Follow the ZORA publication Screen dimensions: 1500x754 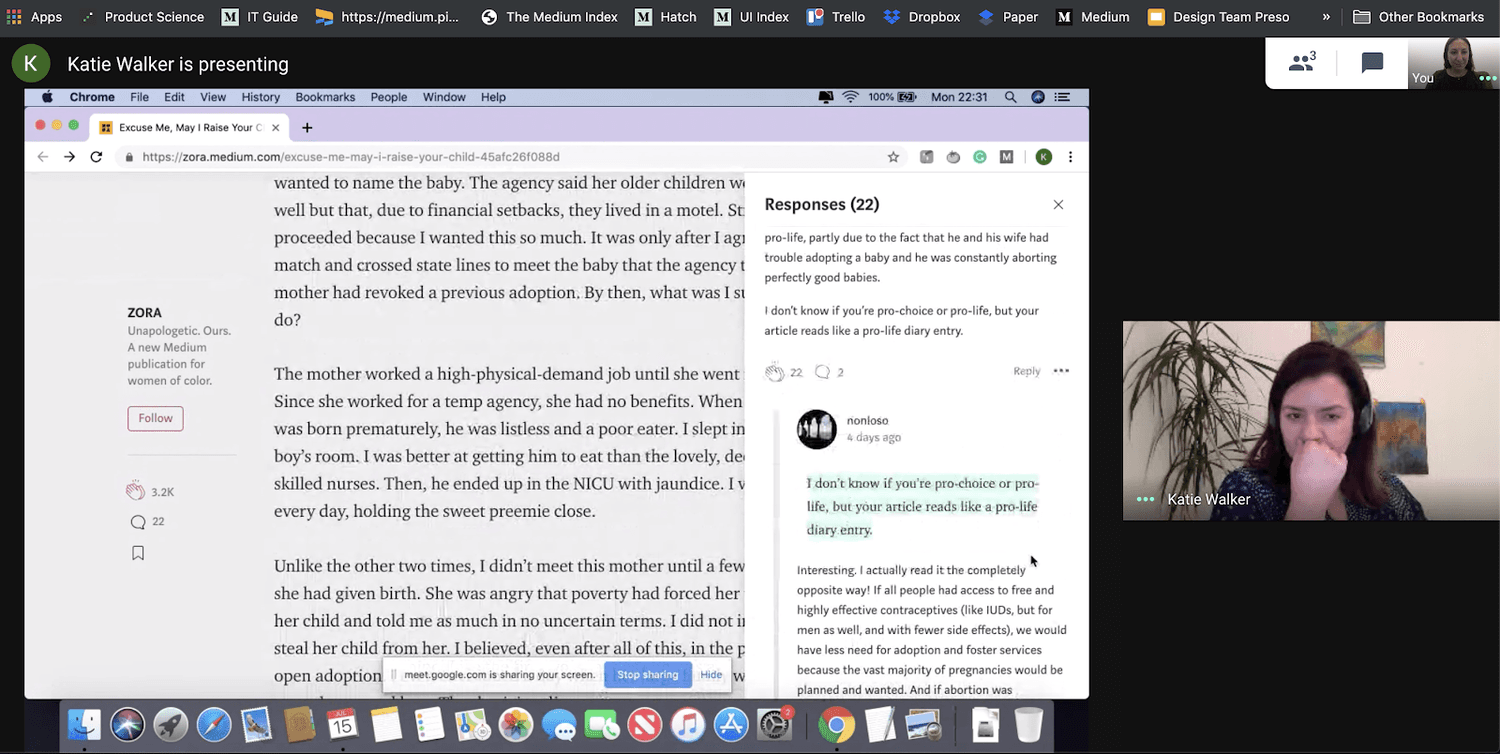click(155, 418)
